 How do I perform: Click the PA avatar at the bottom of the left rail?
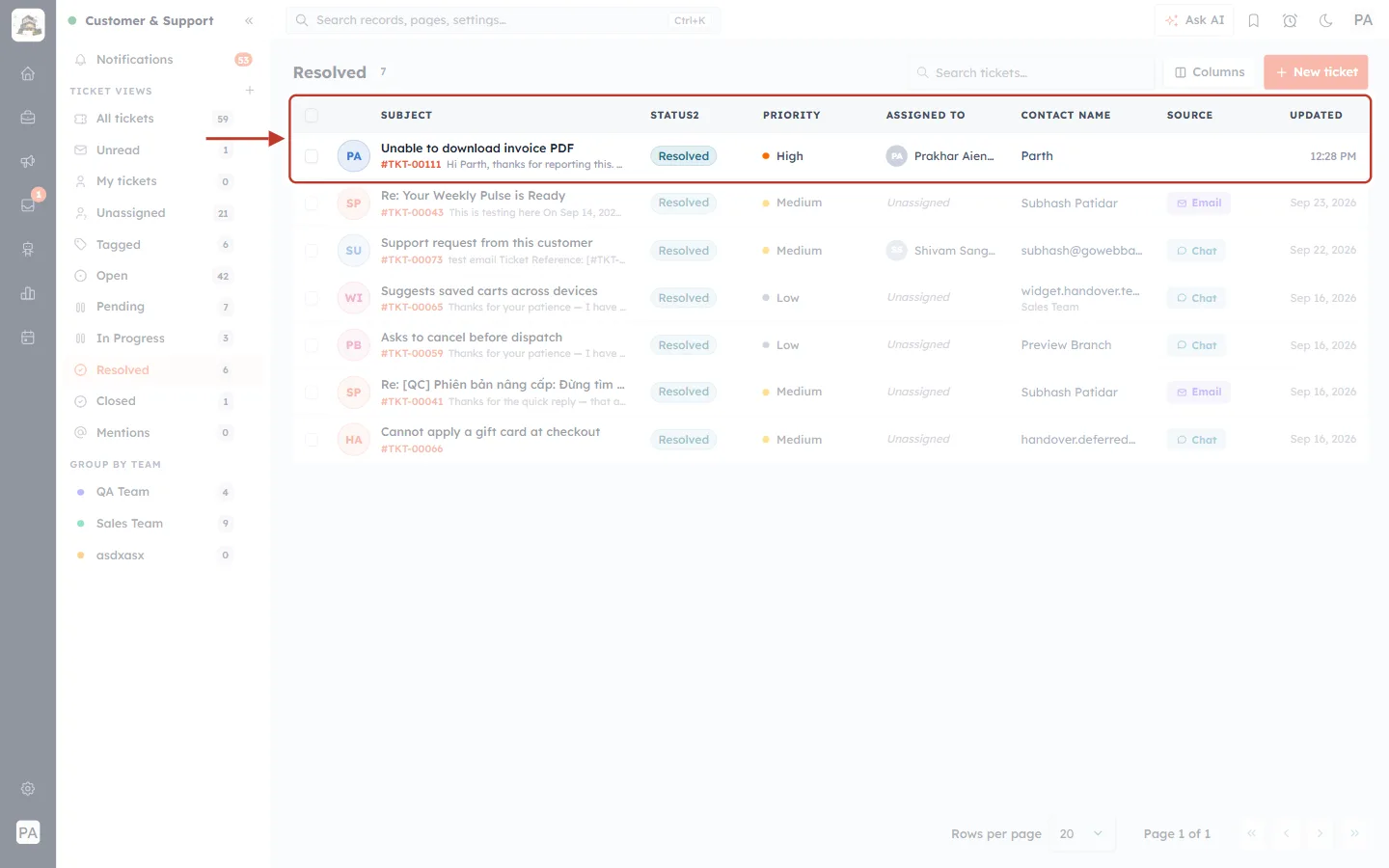(x=28, y=832)
